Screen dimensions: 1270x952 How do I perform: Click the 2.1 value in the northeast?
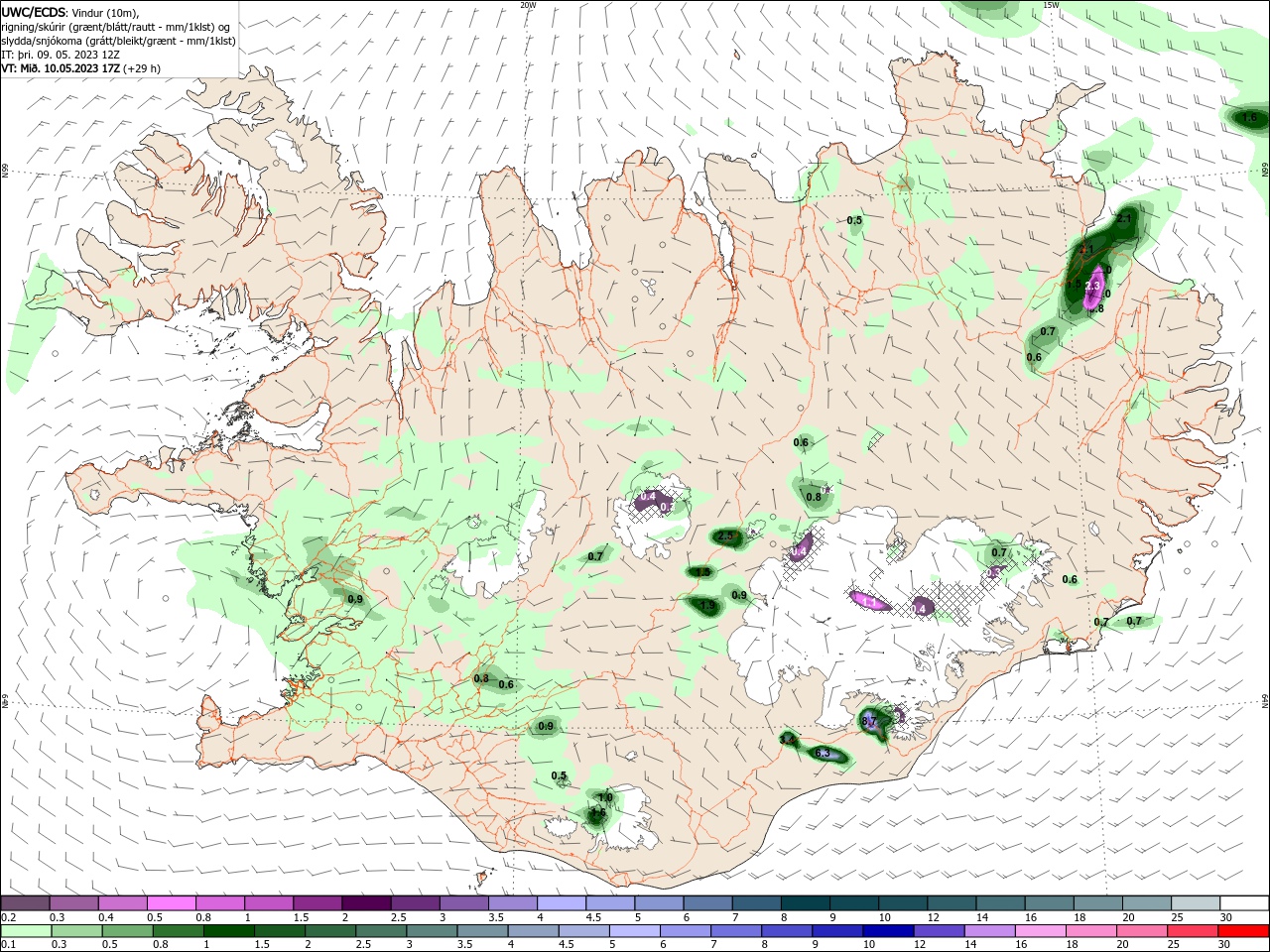click(x=1124, y=219)
